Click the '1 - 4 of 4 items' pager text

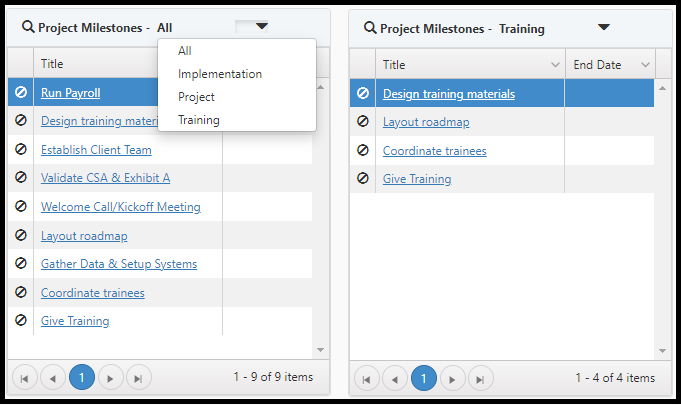click(615, 378)
